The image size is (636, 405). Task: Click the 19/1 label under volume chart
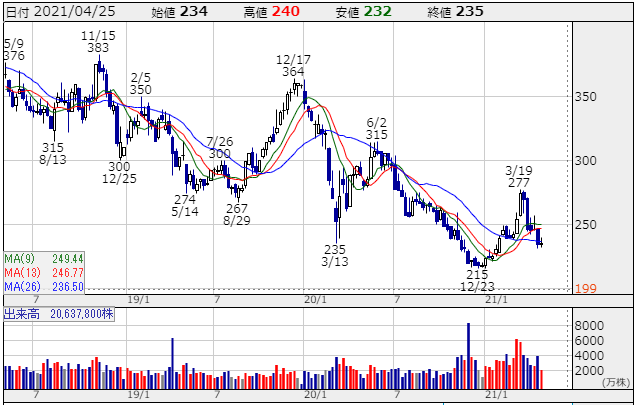click(x=138, y=394)
